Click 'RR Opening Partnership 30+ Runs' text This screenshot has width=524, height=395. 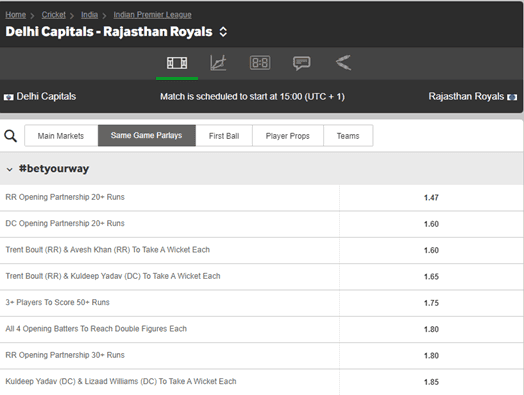[x=65, y=355]
